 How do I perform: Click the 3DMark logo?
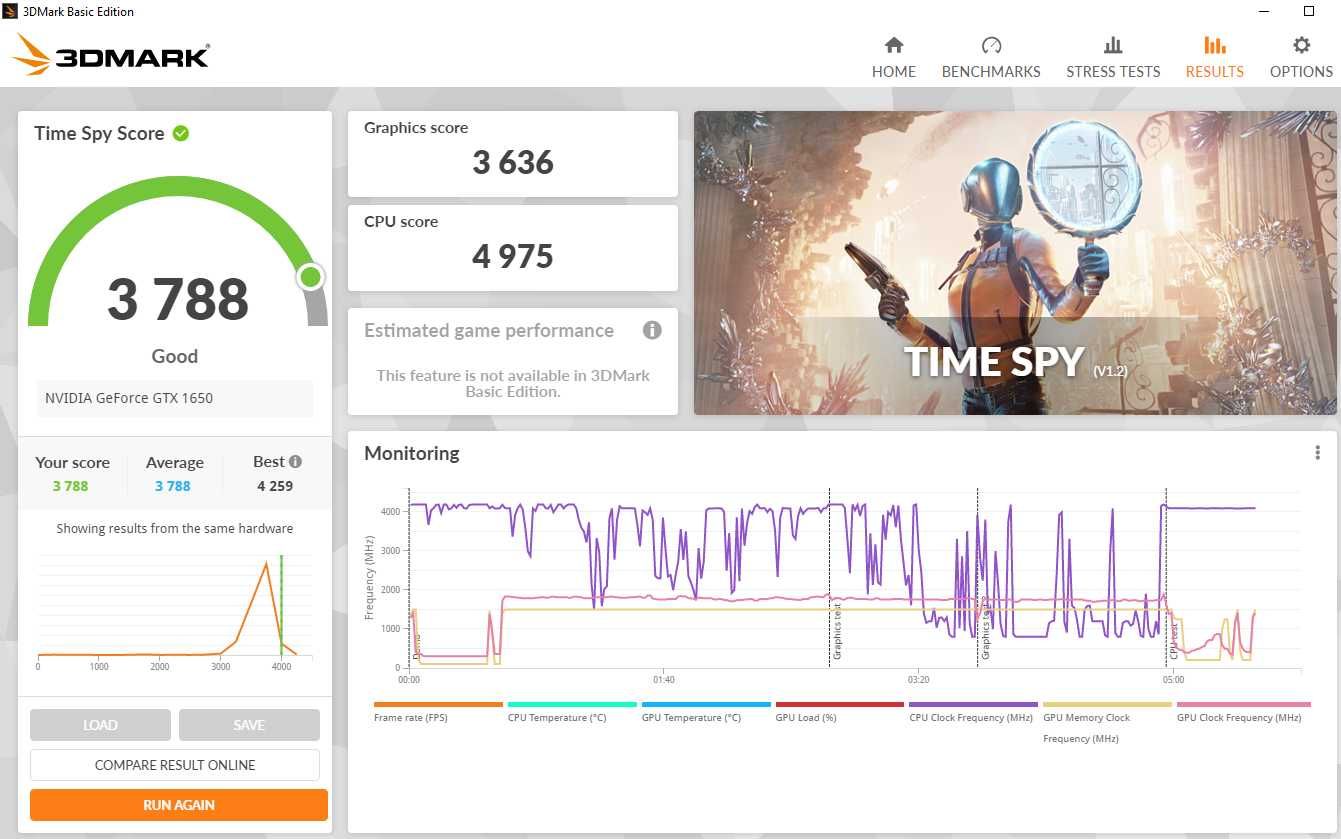pos(111,54)
